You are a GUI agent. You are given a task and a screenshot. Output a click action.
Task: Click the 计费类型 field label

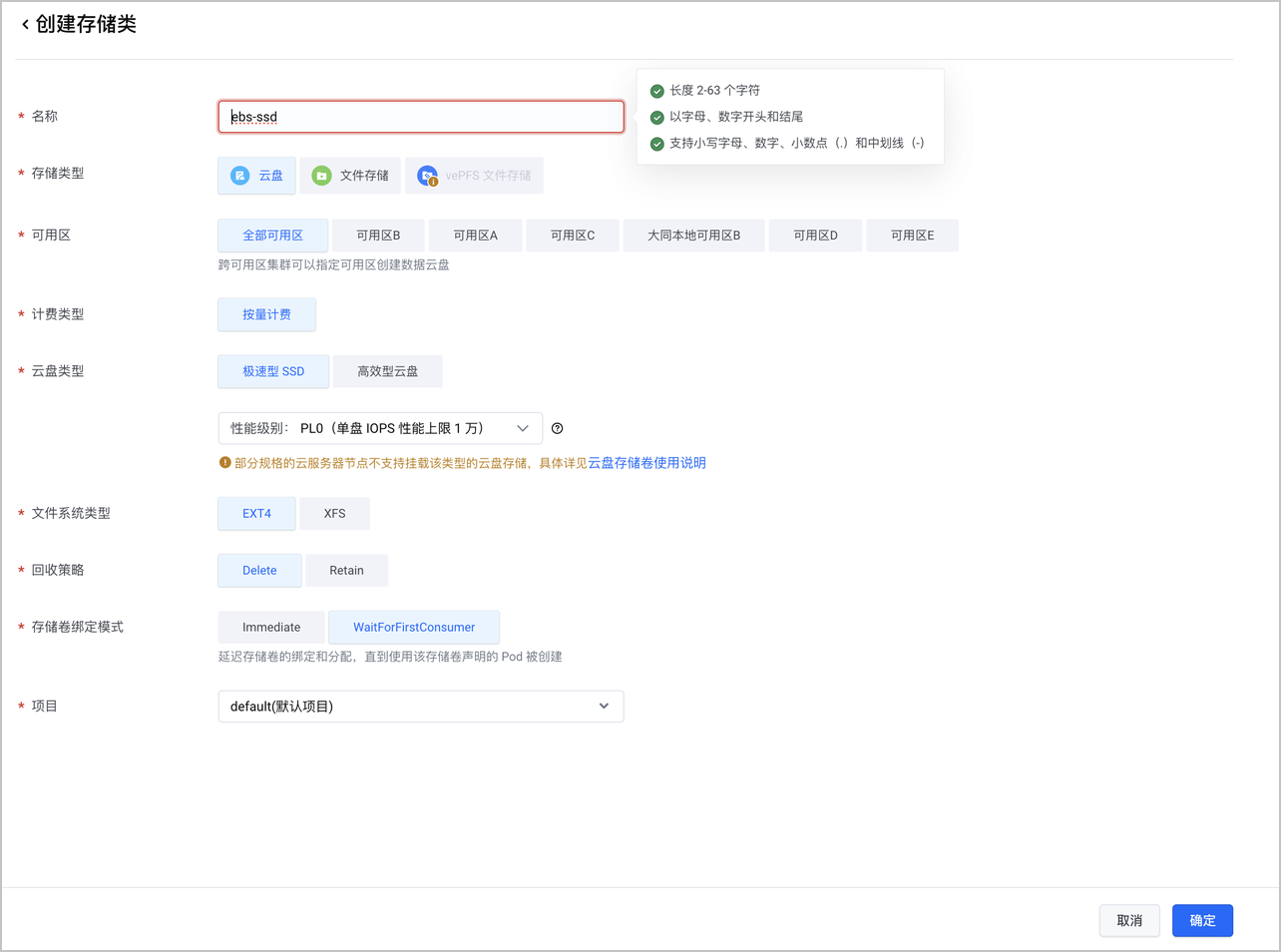click(x=58, y=314)
